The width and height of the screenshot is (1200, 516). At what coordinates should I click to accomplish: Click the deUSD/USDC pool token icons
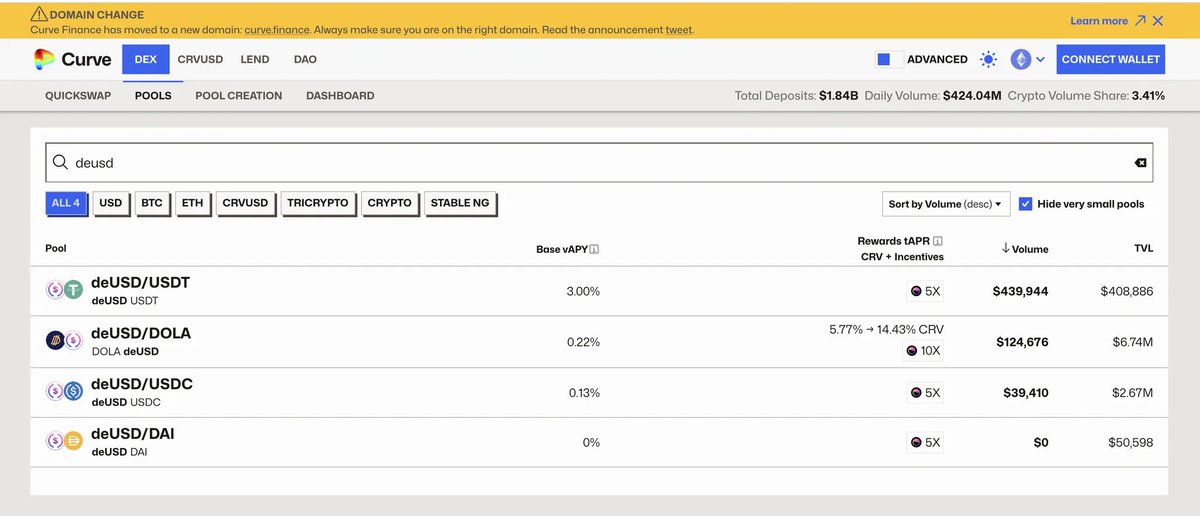pyautogui.click(x=64, y=391)
